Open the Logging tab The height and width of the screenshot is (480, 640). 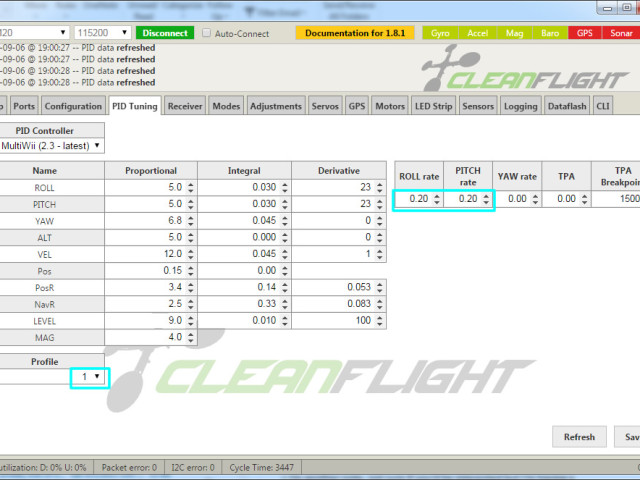tap(521, 106)
